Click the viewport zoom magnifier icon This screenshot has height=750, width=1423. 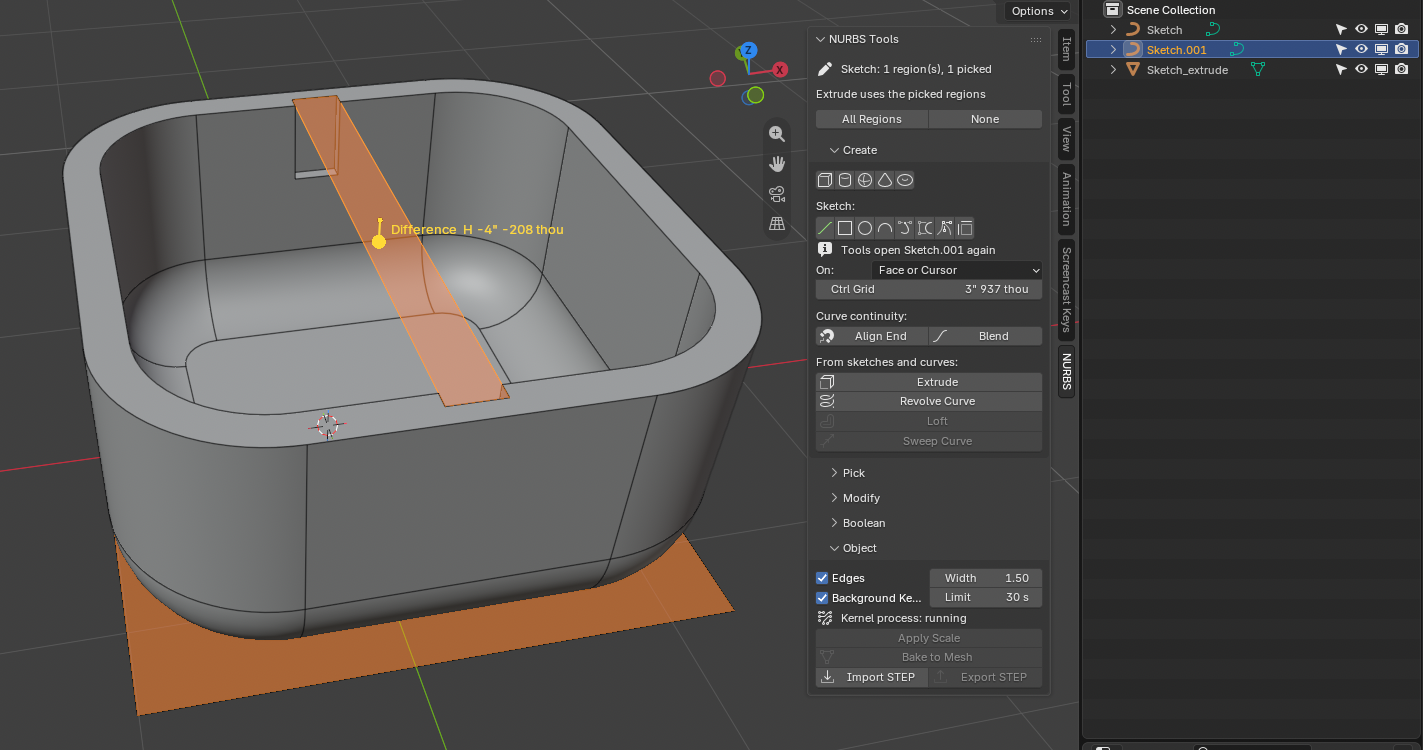(777, 134)
